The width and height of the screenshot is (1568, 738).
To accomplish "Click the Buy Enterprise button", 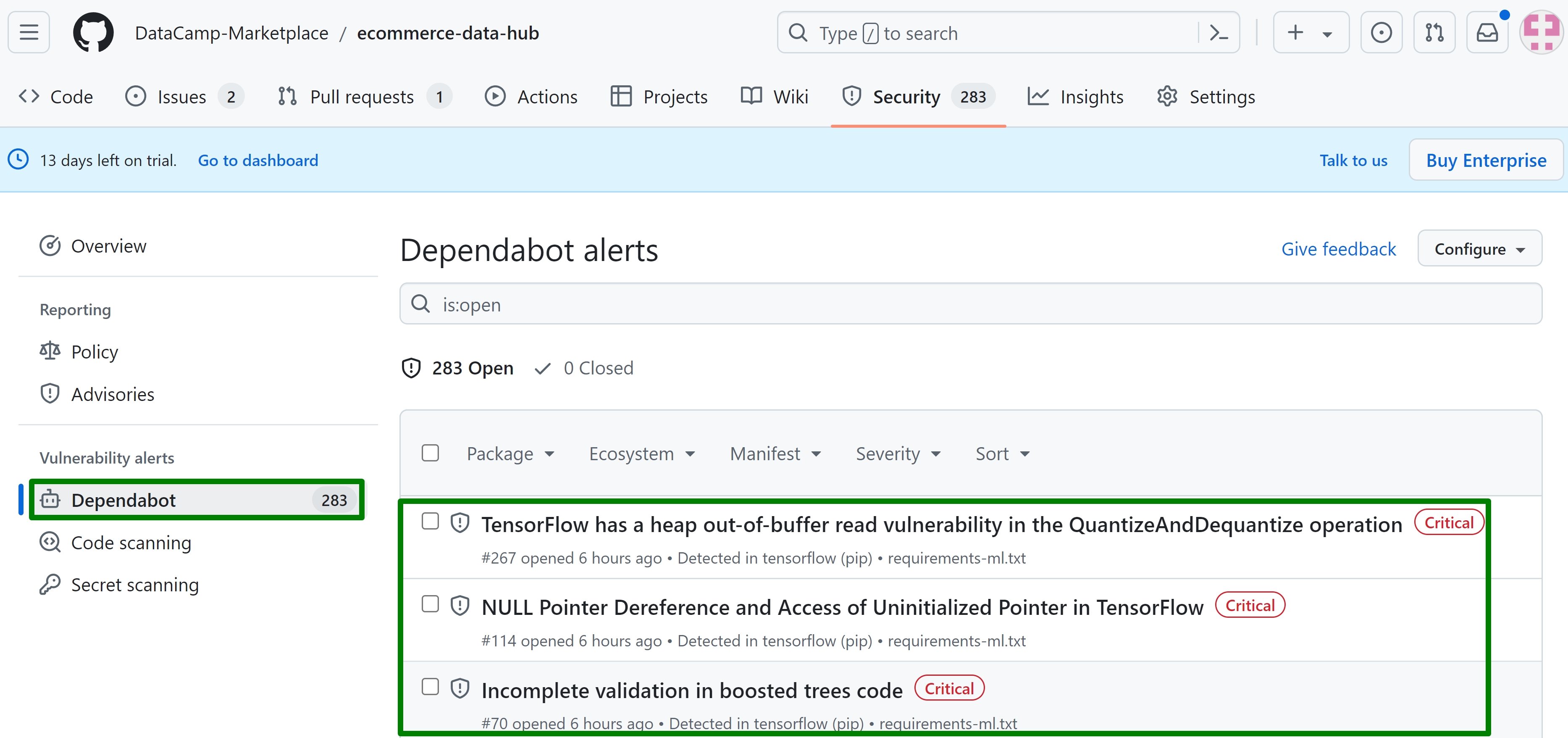I will pyautogui.click(x=1486, y=160).
